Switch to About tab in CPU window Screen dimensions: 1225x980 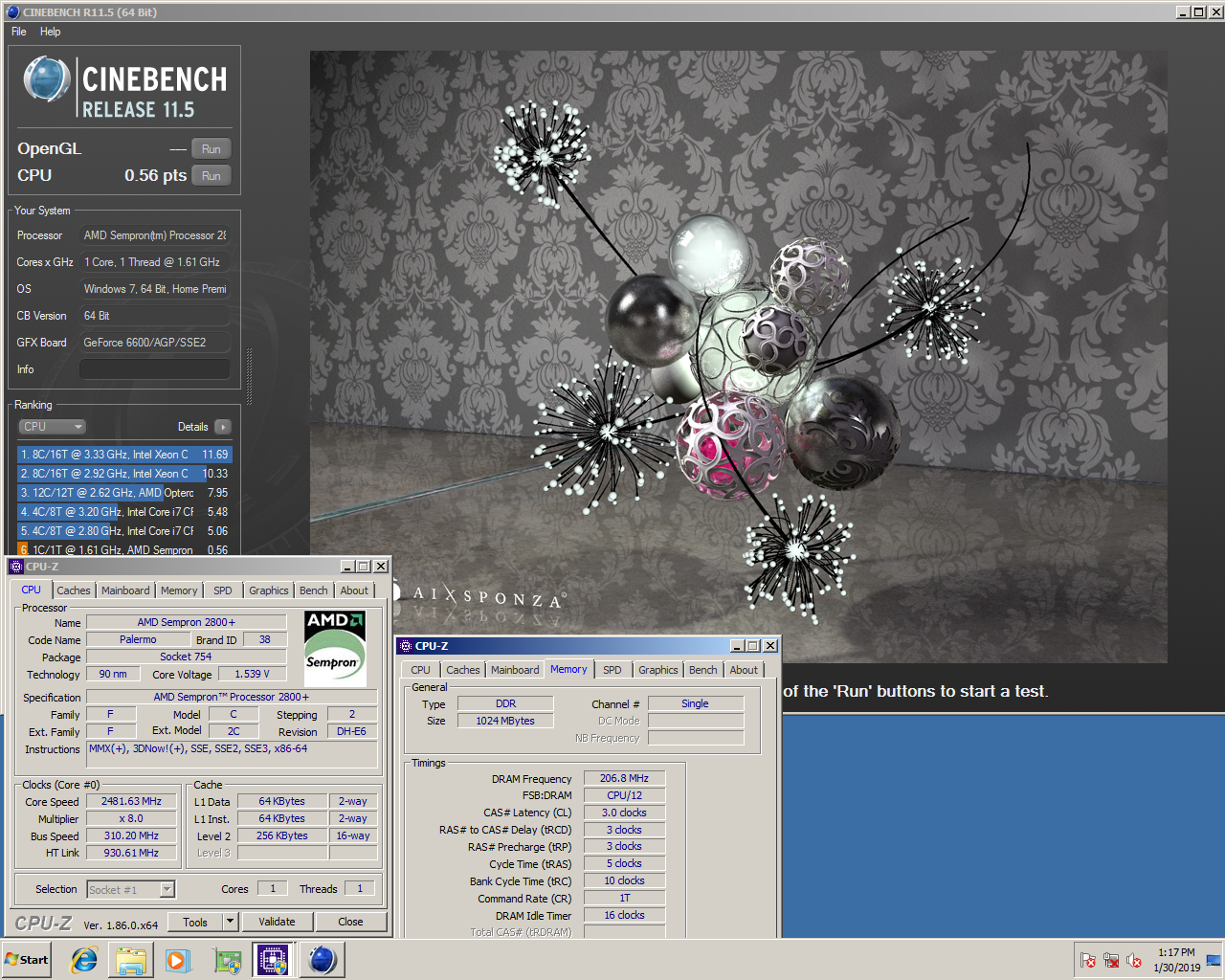[354, 590]
